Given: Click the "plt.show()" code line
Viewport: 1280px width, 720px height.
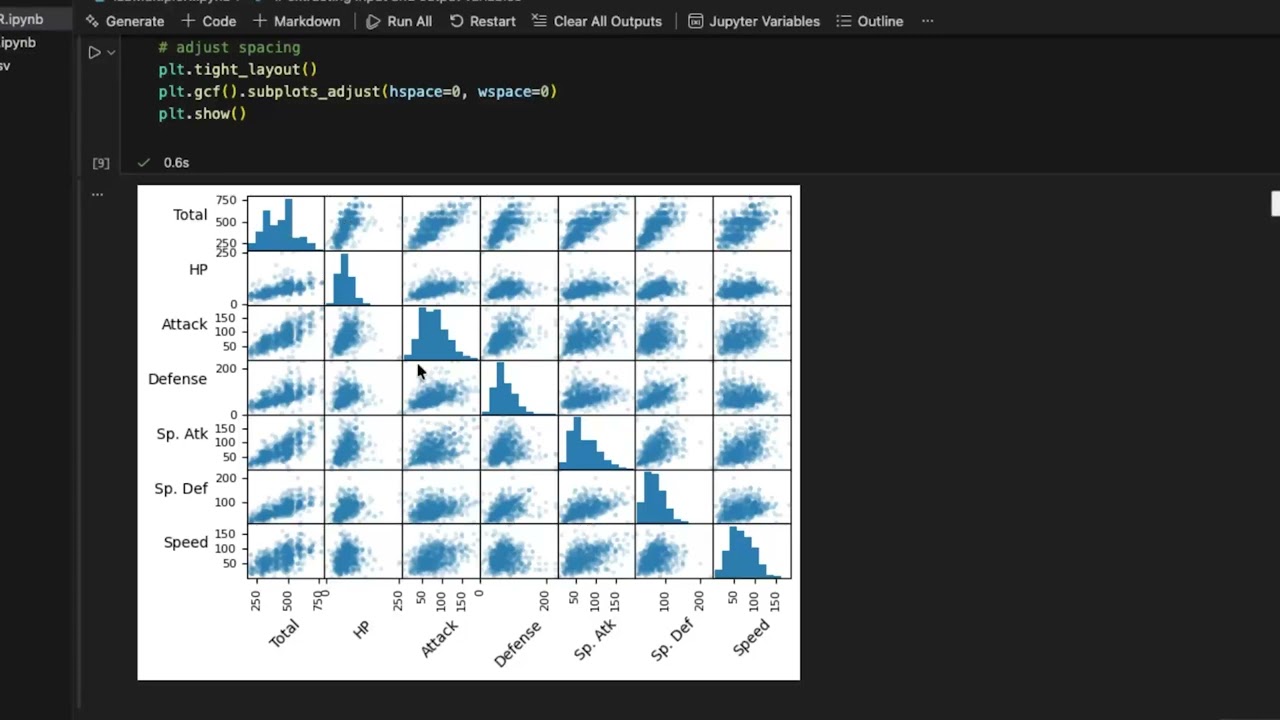Looking at the screenshot, I should 202,113.
